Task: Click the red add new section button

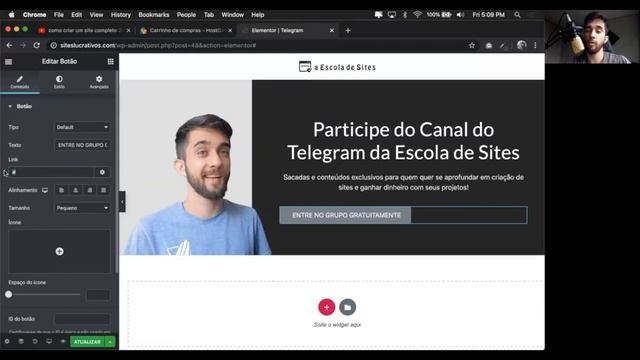Action: [327, 307]
